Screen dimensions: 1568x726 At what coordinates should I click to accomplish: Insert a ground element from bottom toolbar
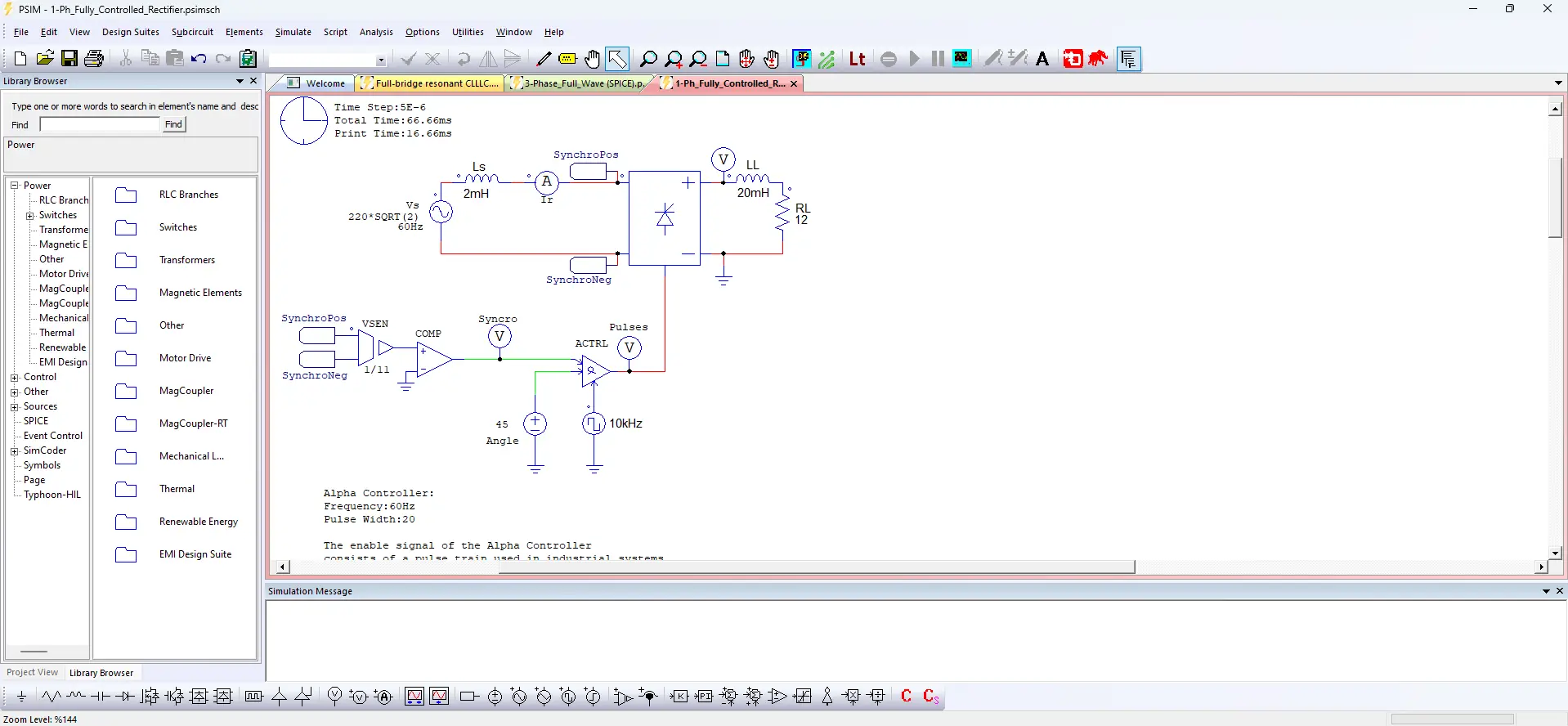21,697
